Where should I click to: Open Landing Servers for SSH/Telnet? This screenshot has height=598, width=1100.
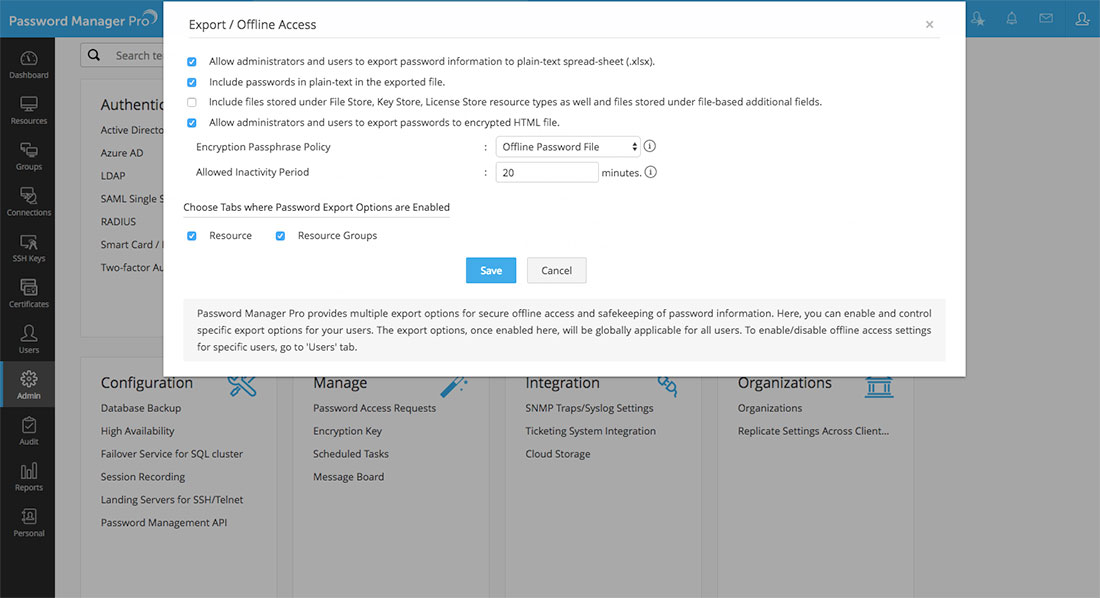click(172, 500)
